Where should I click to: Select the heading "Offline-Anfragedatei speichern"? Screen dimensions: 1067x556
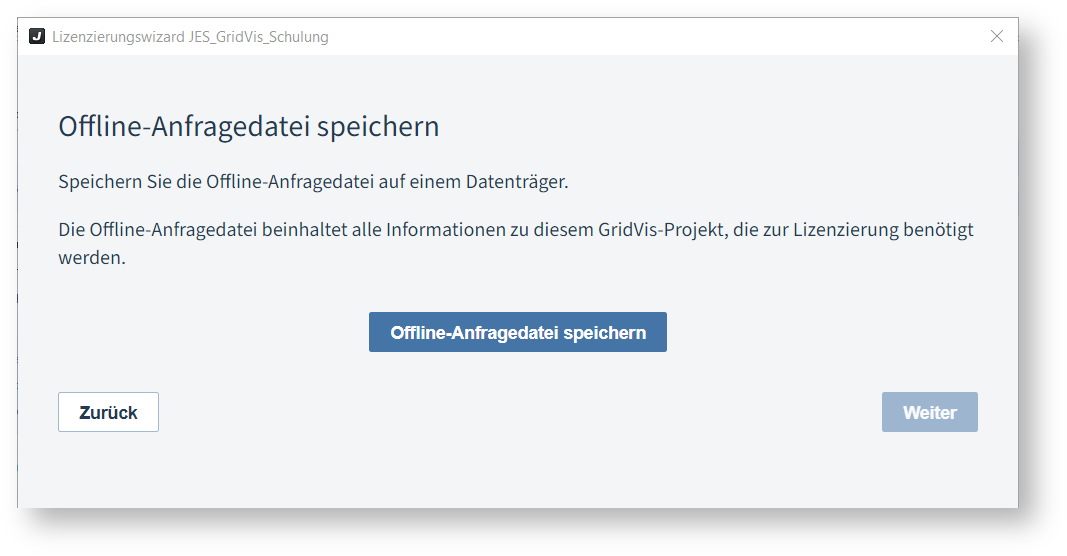(248, 127)
